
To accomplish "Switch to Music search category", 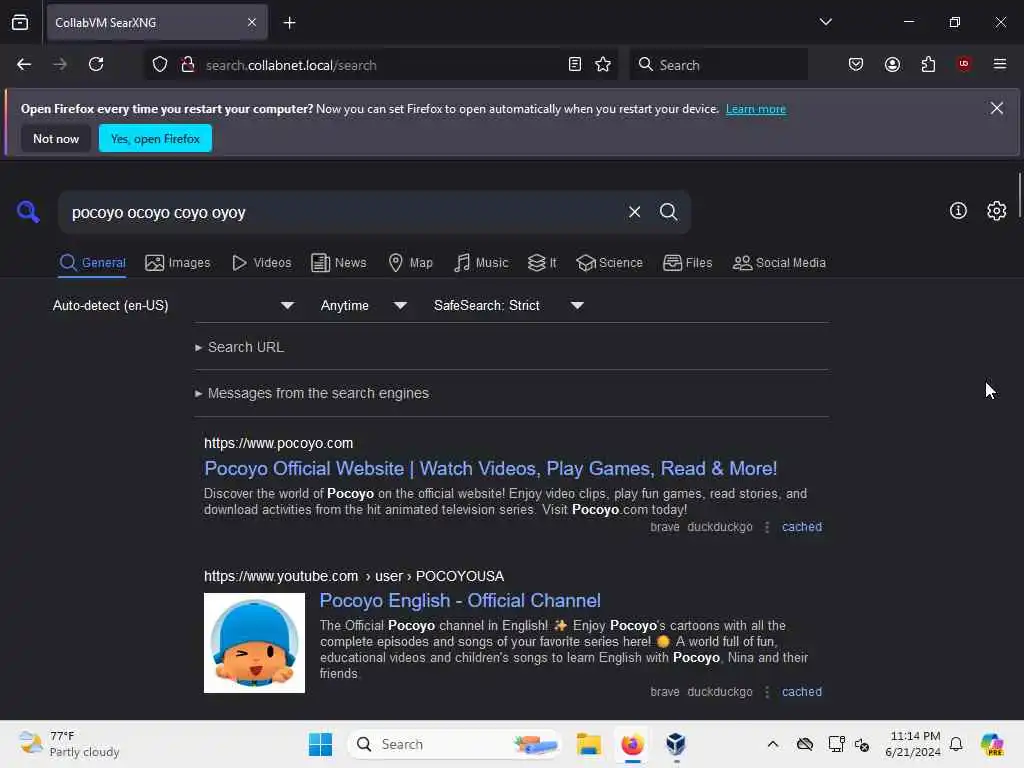I will [481, 263].
